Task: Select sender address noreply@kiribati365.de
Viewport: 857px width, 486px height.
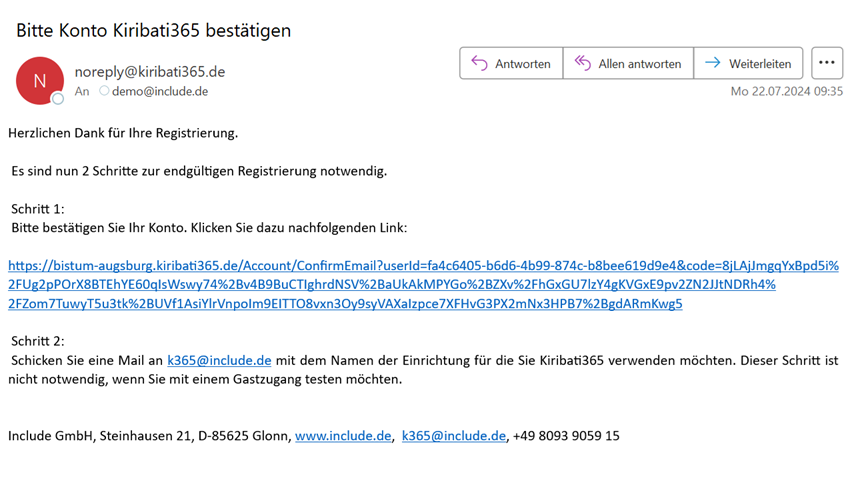Action: pos(149,71)
